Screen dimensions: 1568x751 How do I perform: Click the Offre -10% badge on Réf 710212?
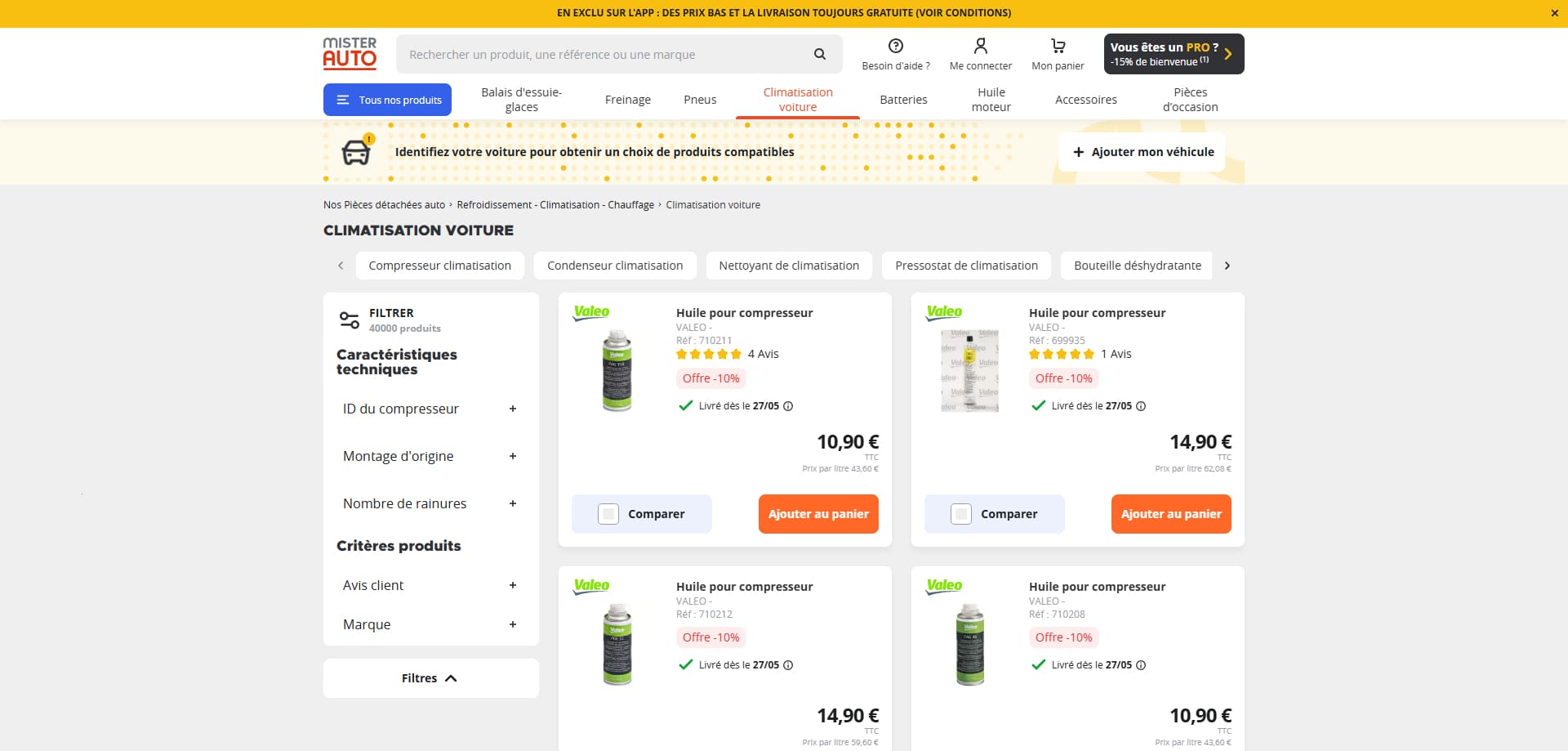711,637
